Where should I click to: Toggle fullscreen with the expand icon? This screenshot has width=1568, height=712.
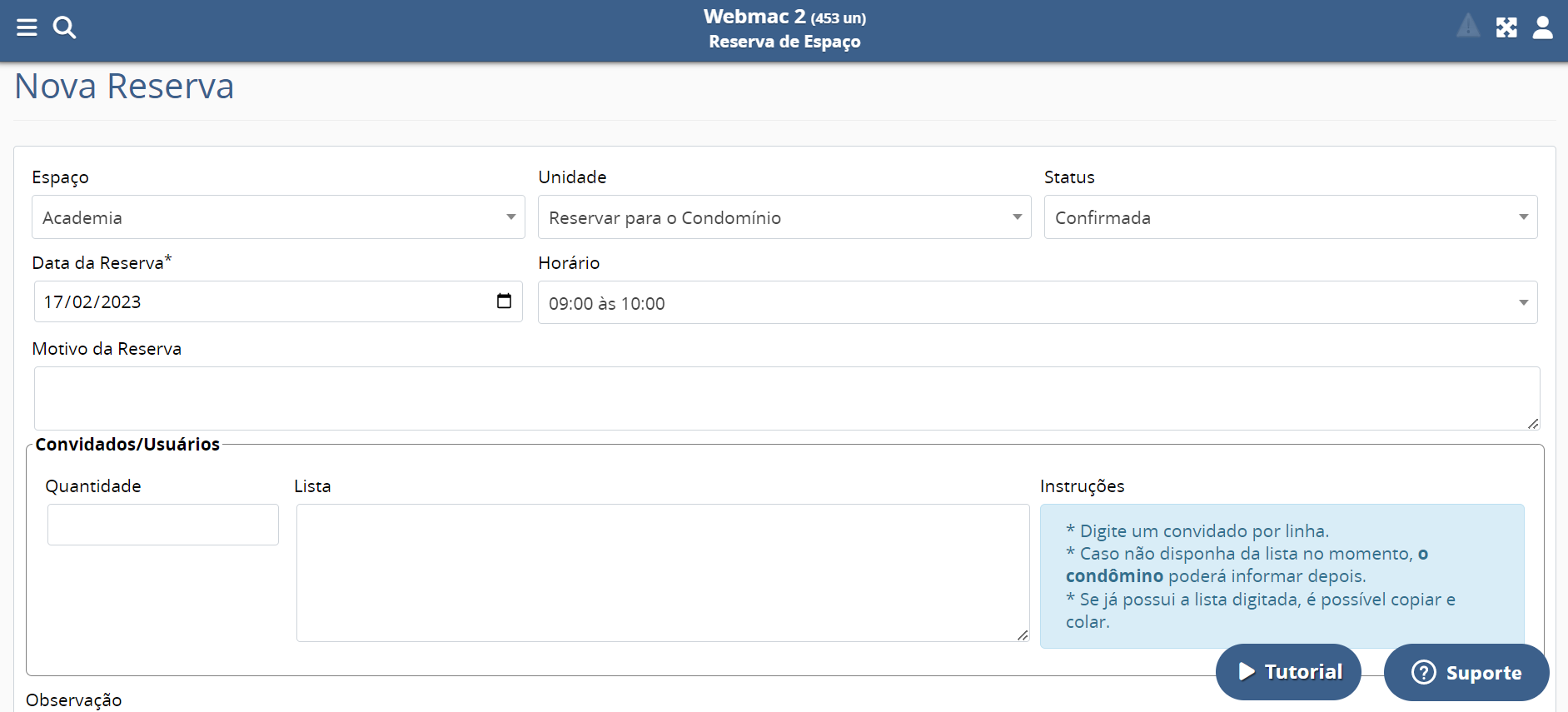(x=1506, y=27)
